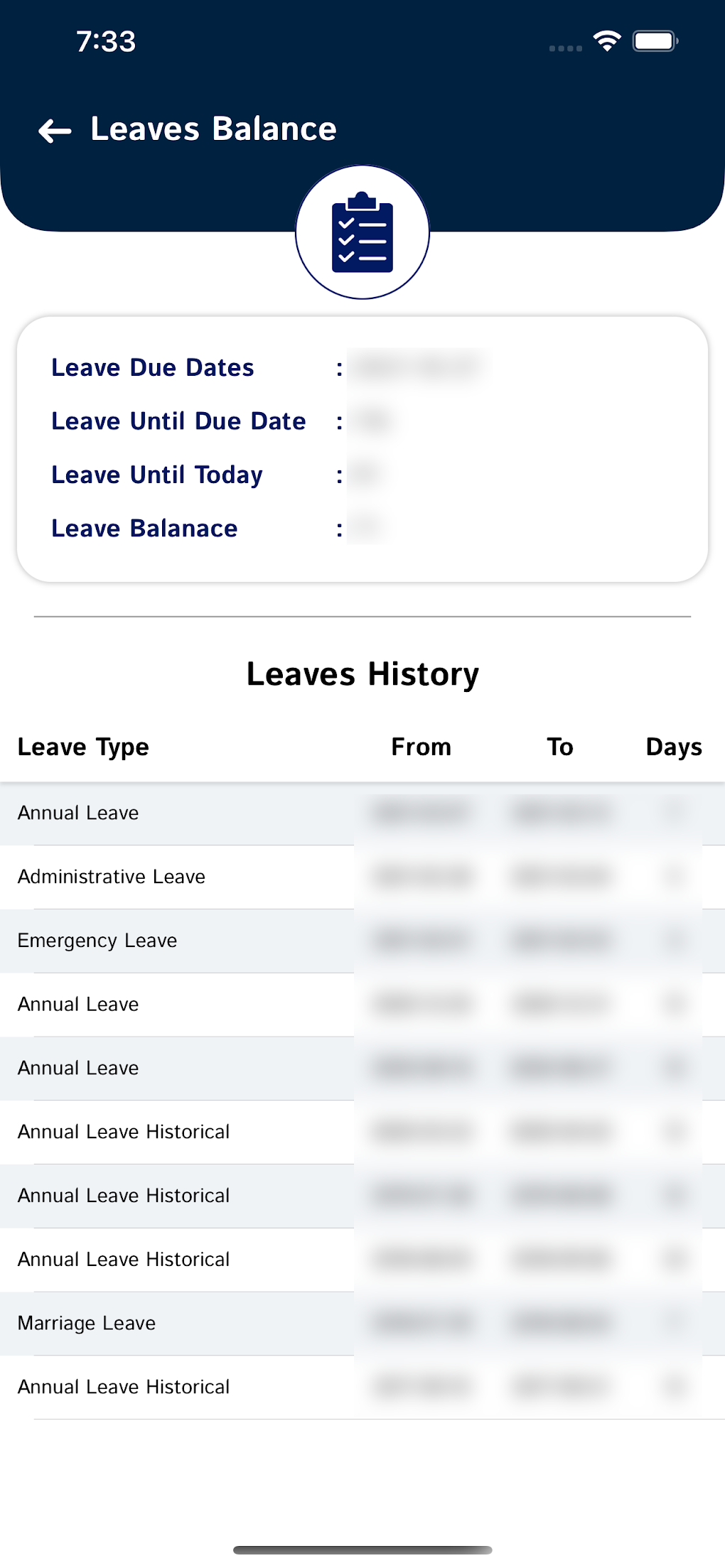
Task: Tap the Leave Type column header
Action: tap(83, 747)
